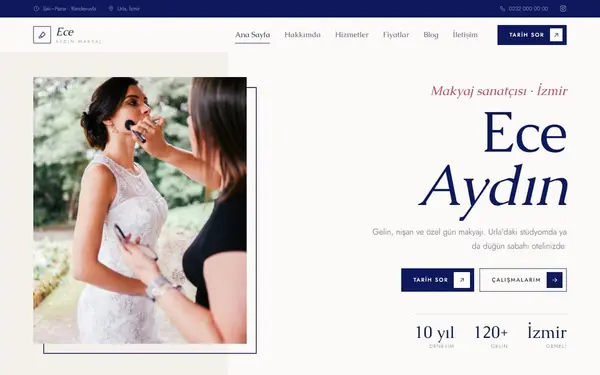Open the Hizmetler menu item
The width and height of the screenshot is (600, 375).
click(352, 35)
